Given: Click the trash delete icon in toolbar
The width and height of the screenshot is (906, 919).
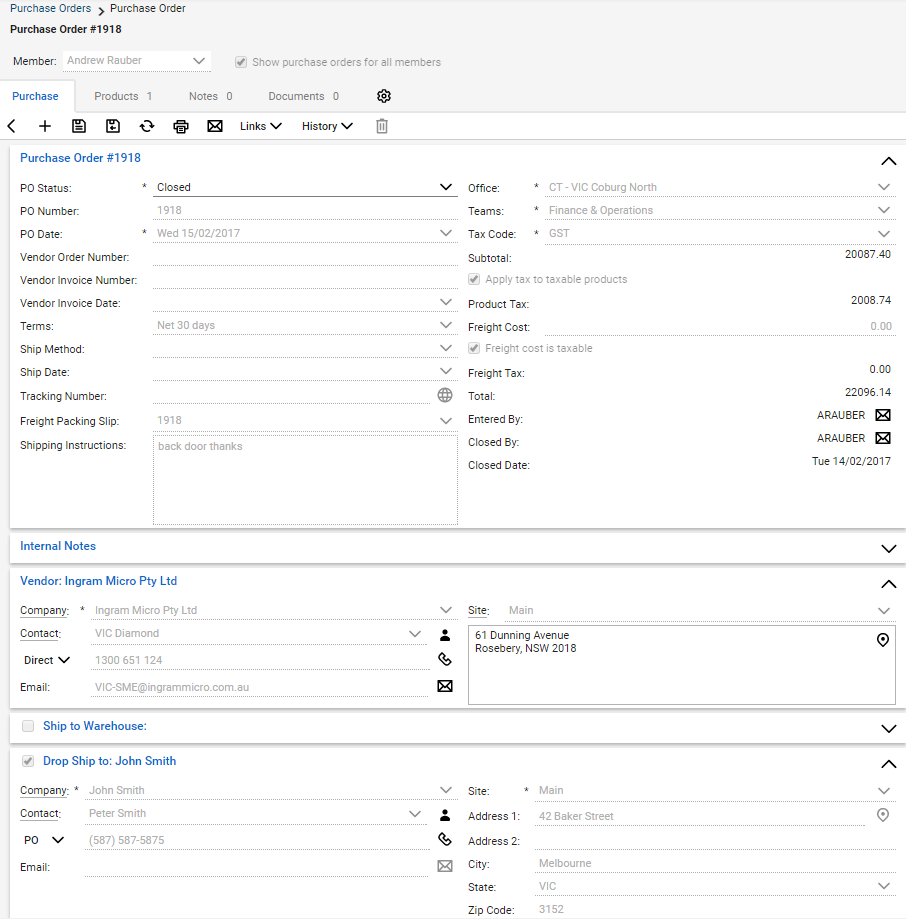Looking at the screenshot, I should coord(381,126).
